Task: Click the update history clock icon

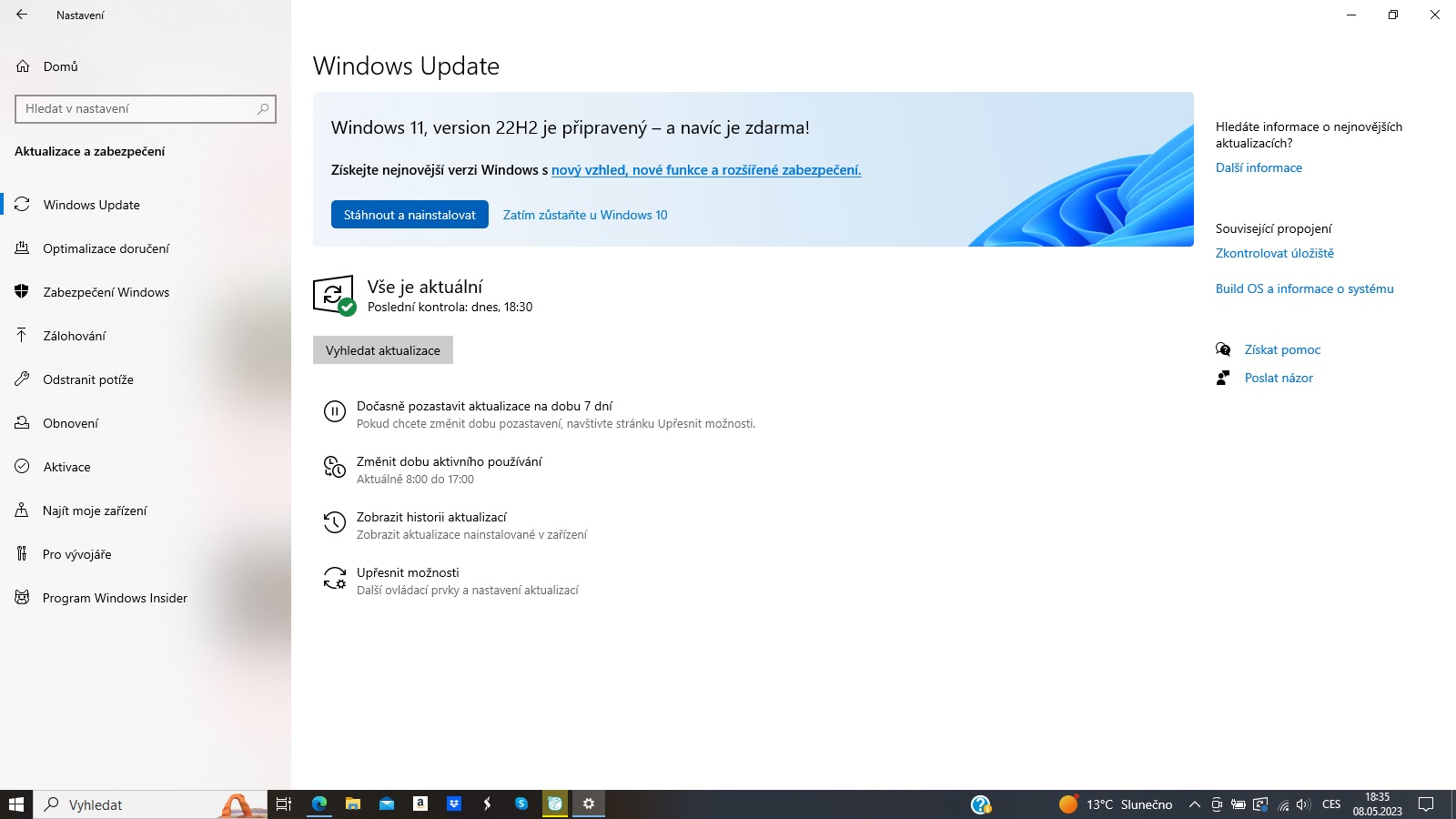Action: [335, 523]
